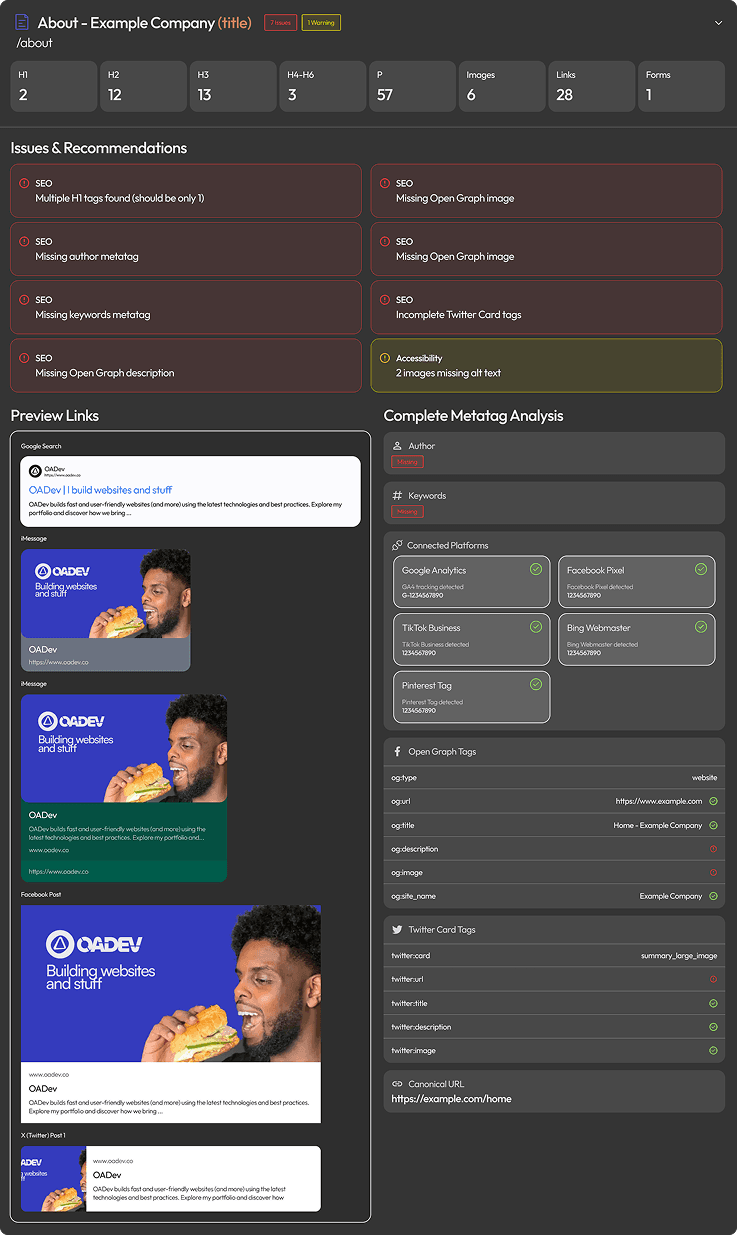737x1235 pixels.
Task: Click the Multiple H1 tags found issue
Action: point(185,190)
